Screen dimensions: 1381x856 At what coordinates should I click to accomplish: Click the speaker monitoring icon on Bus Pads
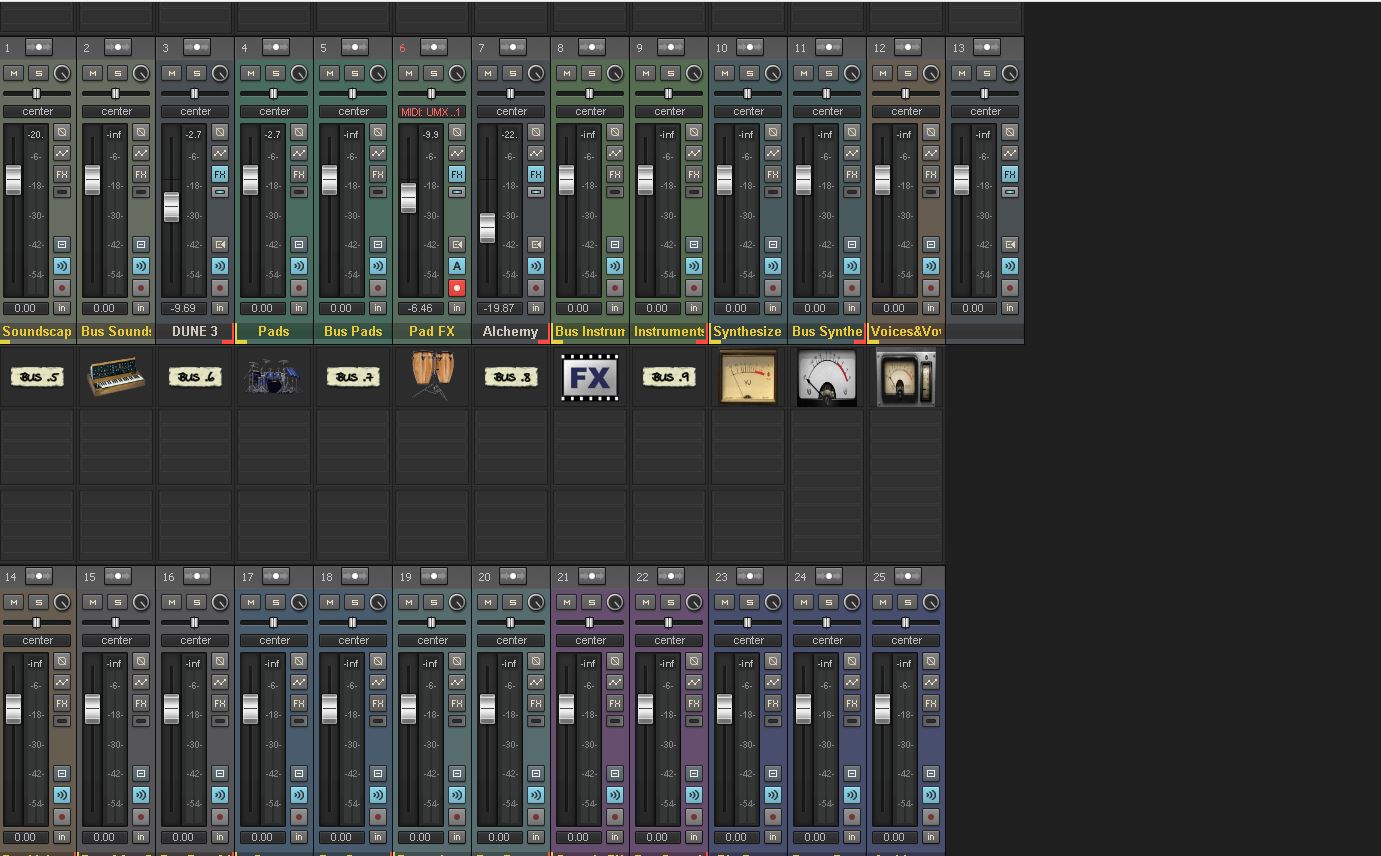point(378,266)
